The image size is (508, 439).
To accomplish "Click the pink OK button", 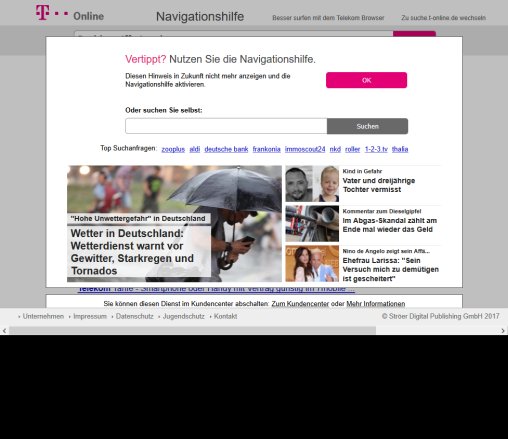I will click(x=366, y=80).
